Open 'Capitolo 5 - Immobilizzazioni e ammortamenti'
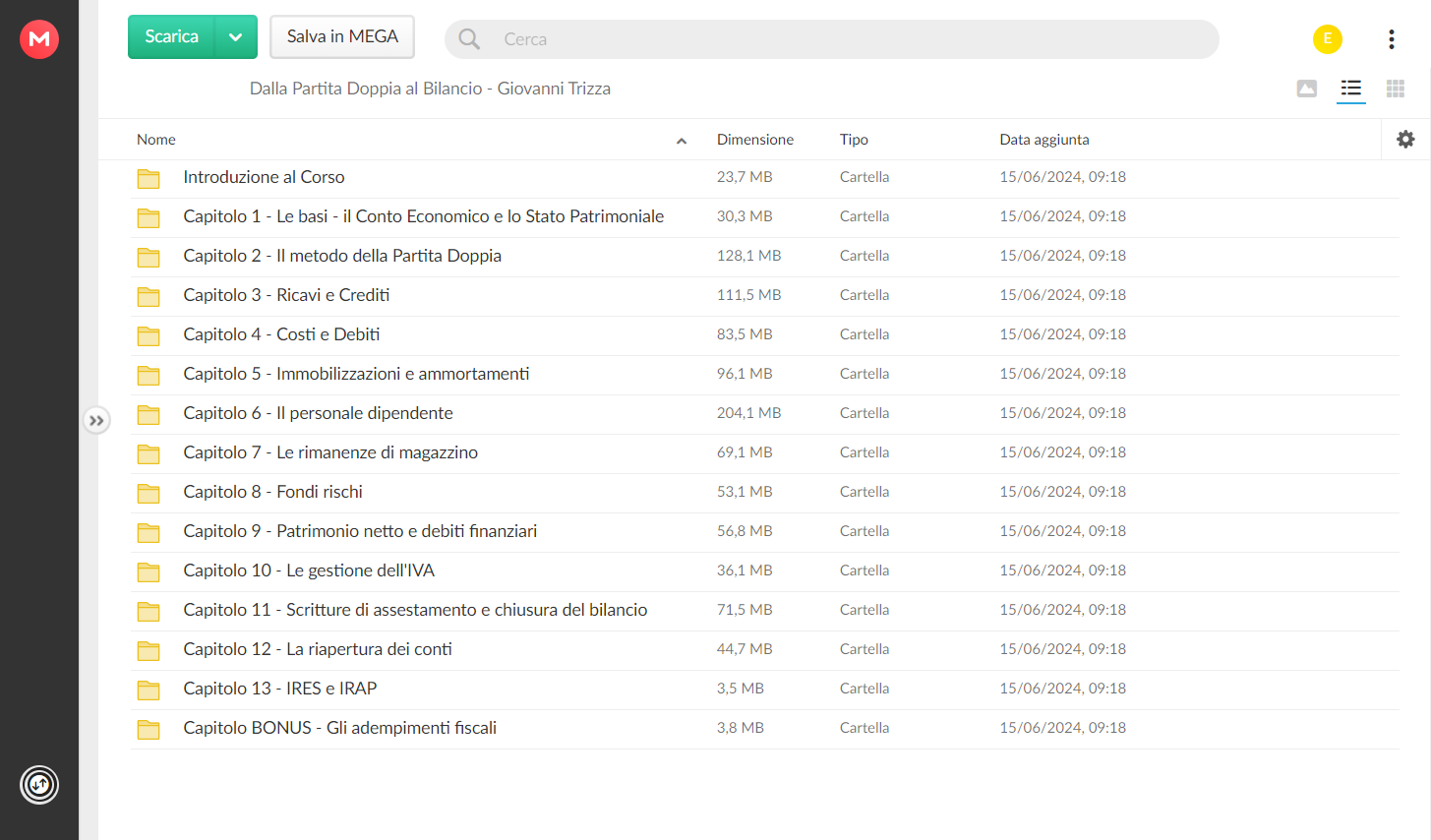 pos(356,374)
